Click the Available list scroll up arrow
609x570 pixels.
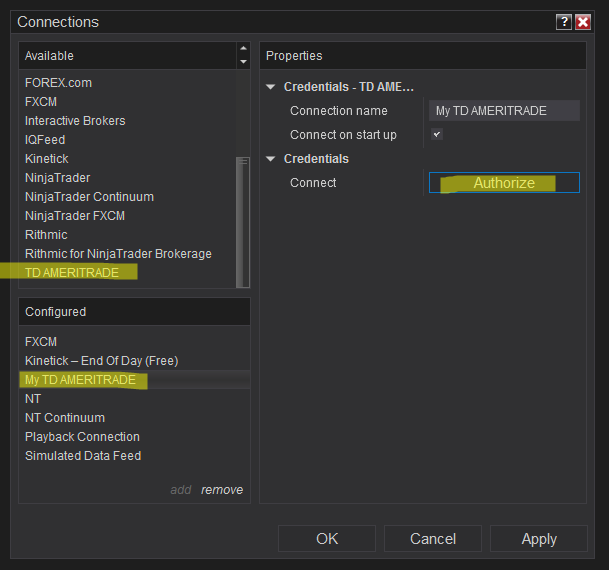coord(244,49)
